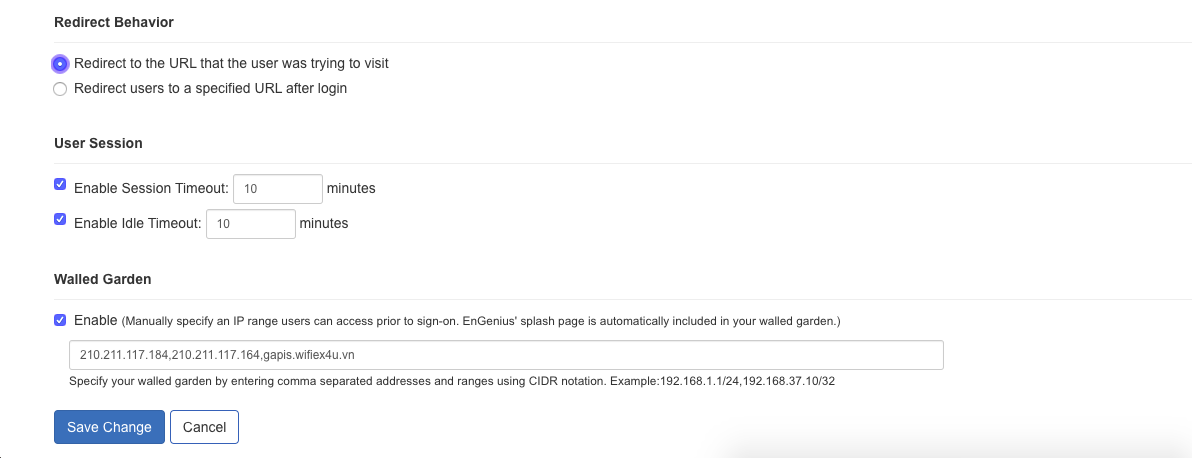1192x458 pixels.
Task: Click the 'minutes' text beside Idle Timeout
Action: tap(324, 224)
